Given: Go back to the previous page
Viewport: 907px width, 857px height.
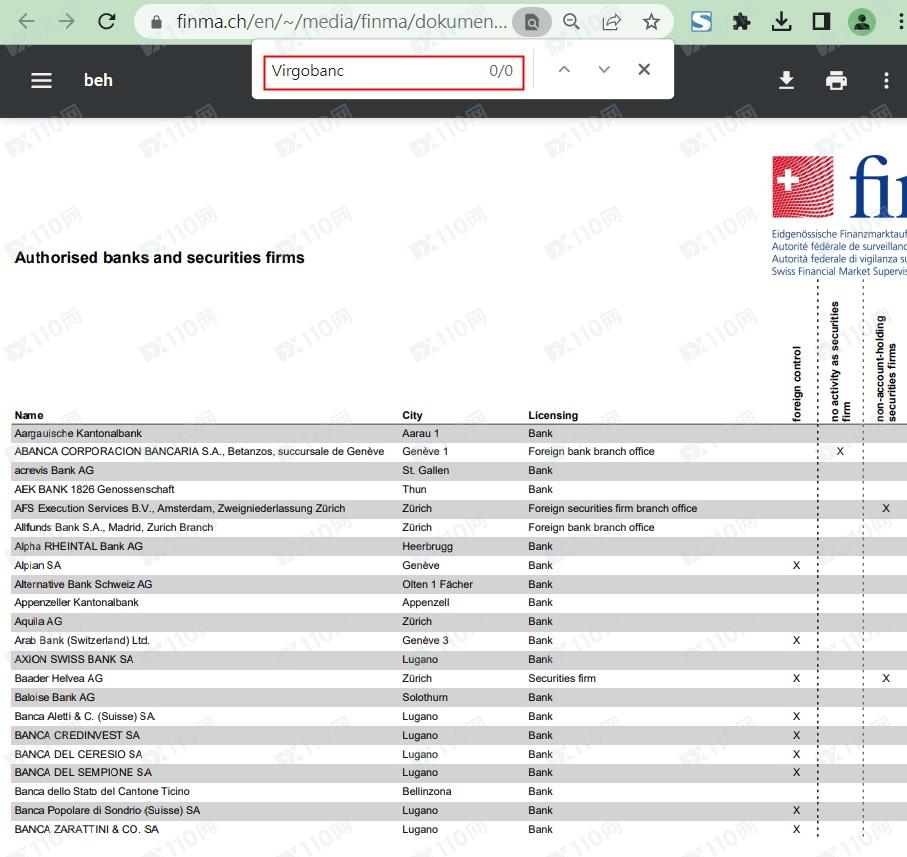Looking at the screenshot, I should [x=27, y=21].
